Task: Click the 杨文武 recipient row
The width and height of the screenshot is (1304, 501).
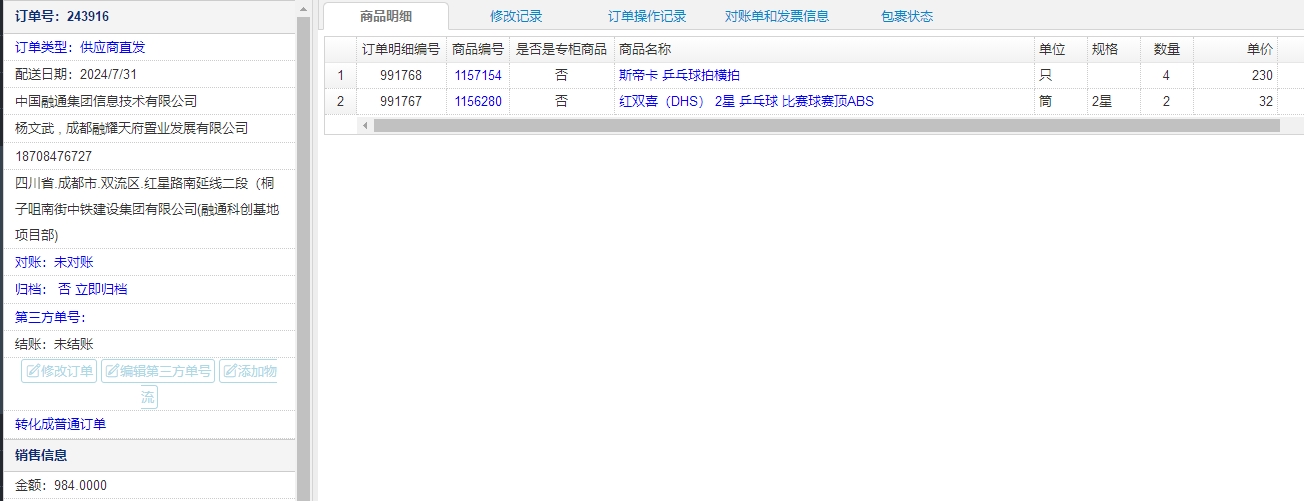Action: (148, 128)
